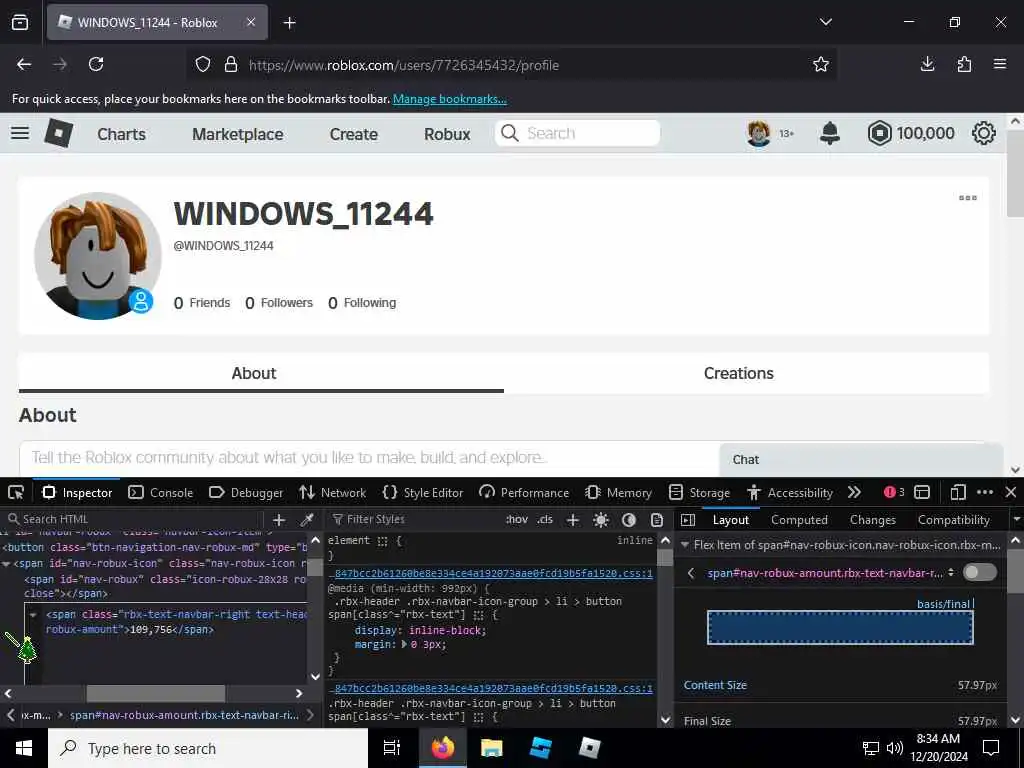The width and height of the screenshot is (1024, 768).
Task: Open the Performance tab
Action: pyautogui.click(x=524, y=492)
